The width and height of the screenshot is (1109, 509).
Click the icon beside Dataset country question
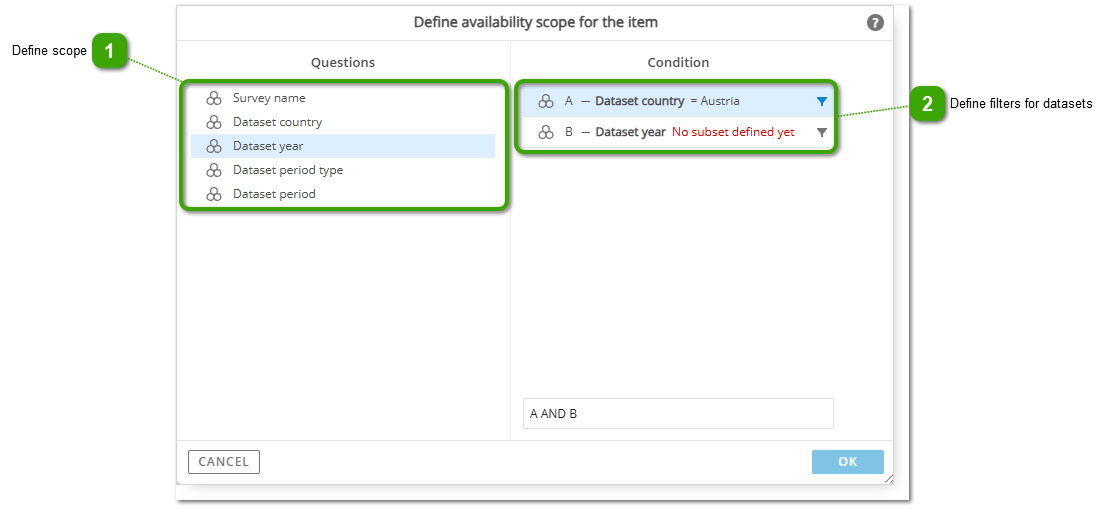214,122
